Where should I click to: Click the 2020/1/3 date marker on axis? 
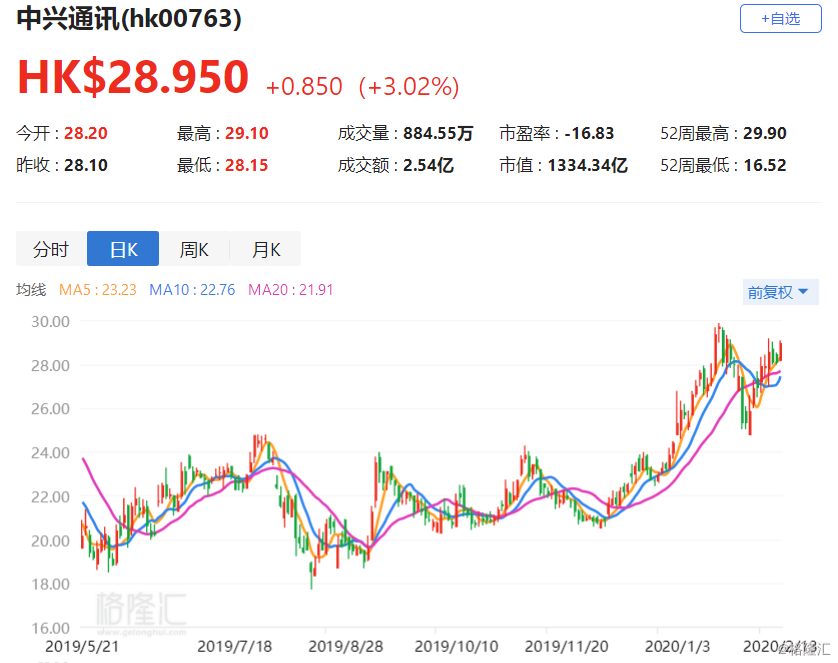[x=677, y=646]
